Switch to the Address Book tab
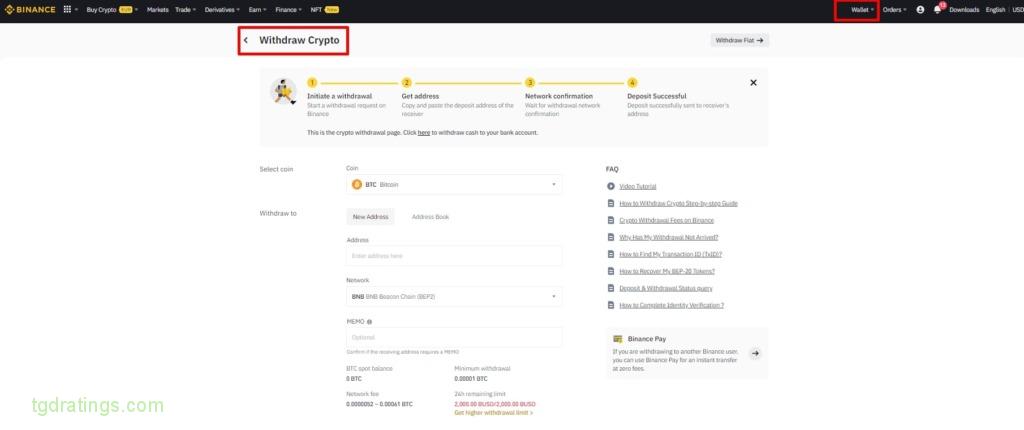The height and width of the screenshot is (430, 1024). point(430,216)
